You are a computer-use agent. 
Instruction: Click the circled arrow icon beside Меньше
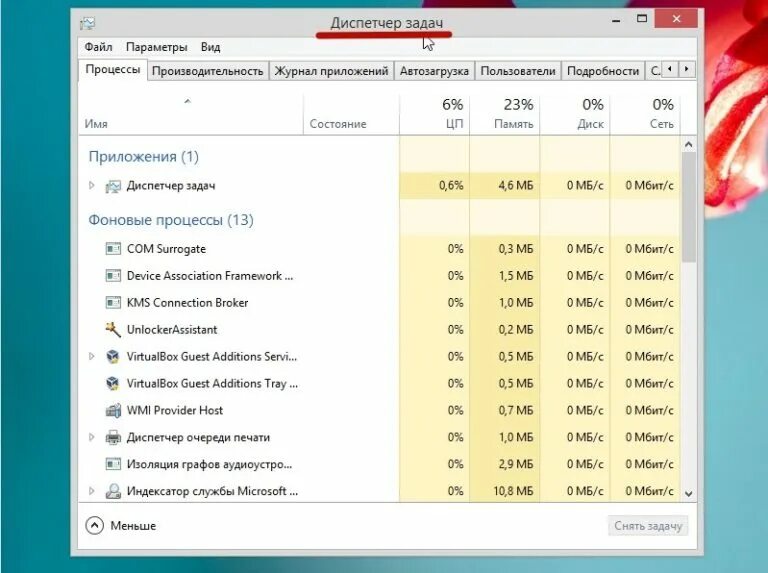click(95, 525)
